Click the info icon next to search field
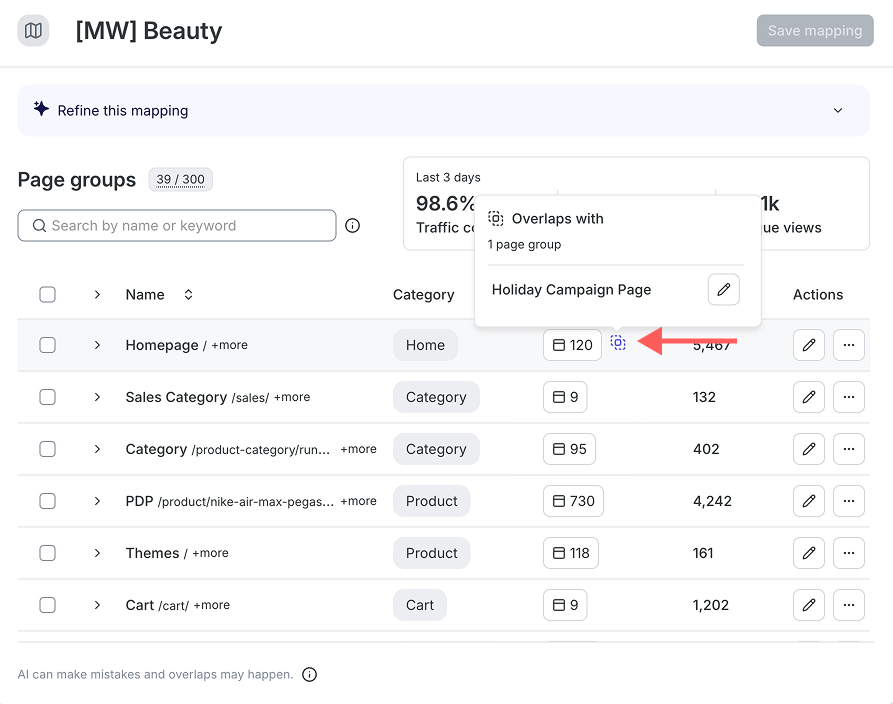The image size is (893, 704). pyautogui.click(x=353, y=226)
